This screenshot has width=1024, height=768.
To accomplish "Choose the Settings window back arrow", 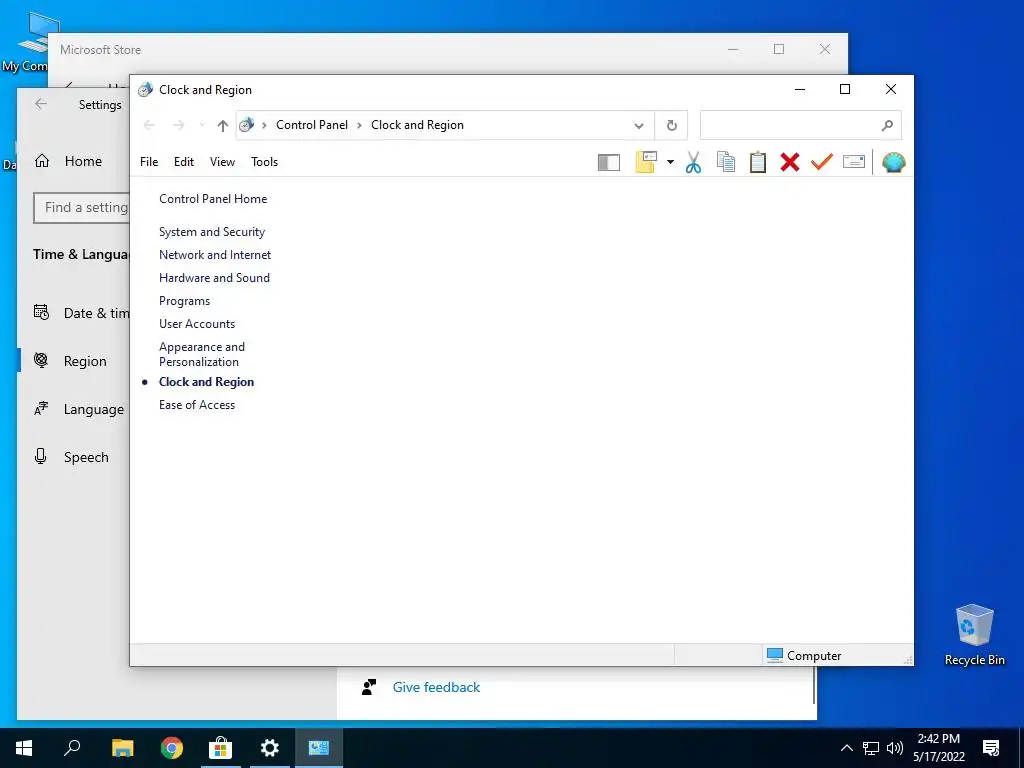I will [41, 104].
